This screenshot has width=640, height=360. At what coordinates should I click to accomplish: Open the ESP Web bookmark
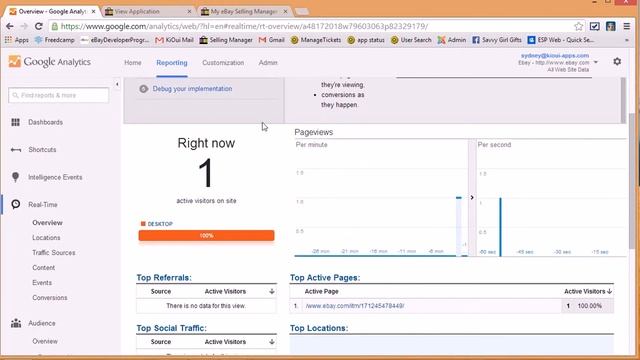click(x=561, y=40)
